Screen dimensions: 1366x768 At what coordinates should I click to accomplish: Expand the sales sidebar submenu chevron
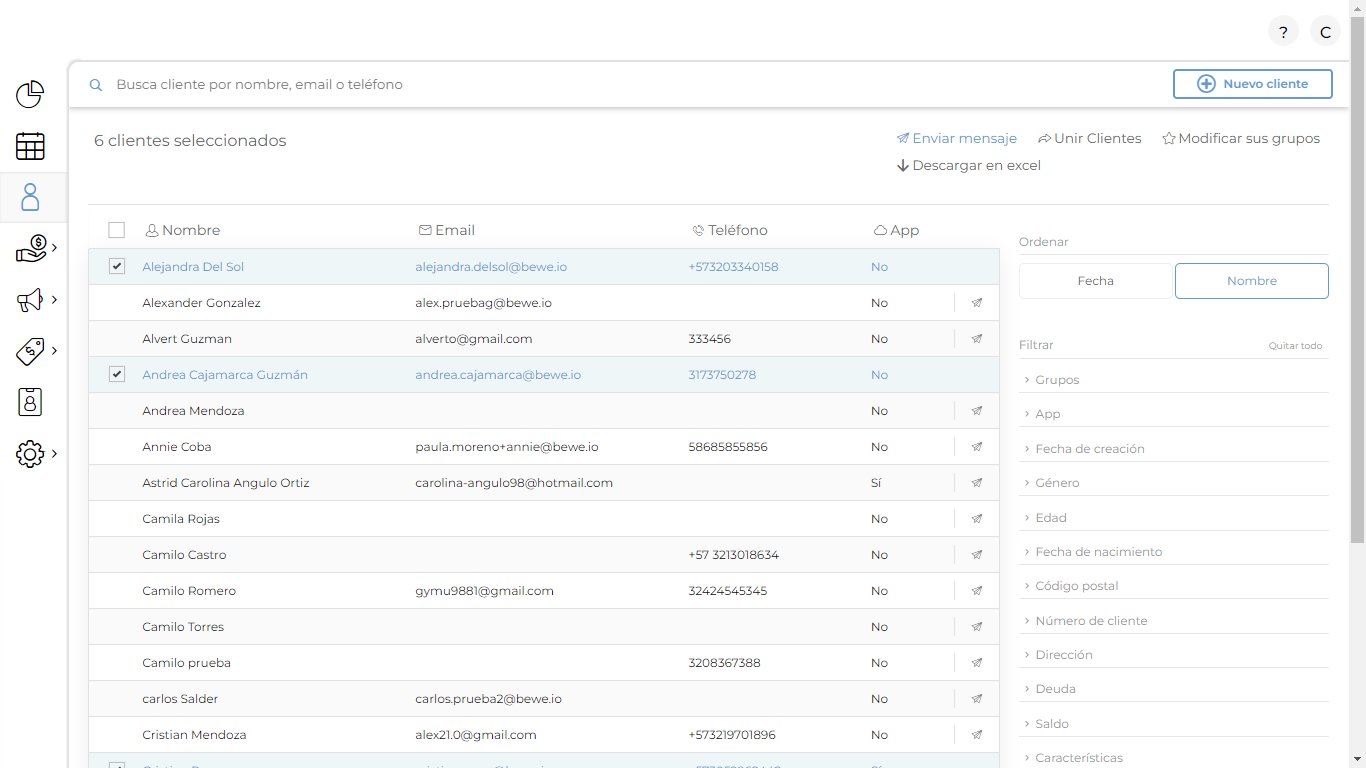tap(54, 248)
